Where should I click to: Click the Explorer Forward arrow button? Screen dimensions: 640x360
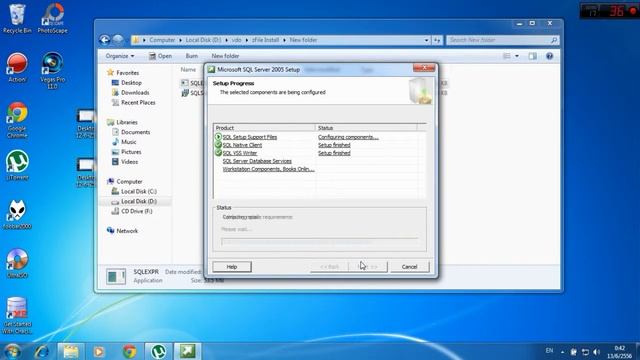click(118, 40)
